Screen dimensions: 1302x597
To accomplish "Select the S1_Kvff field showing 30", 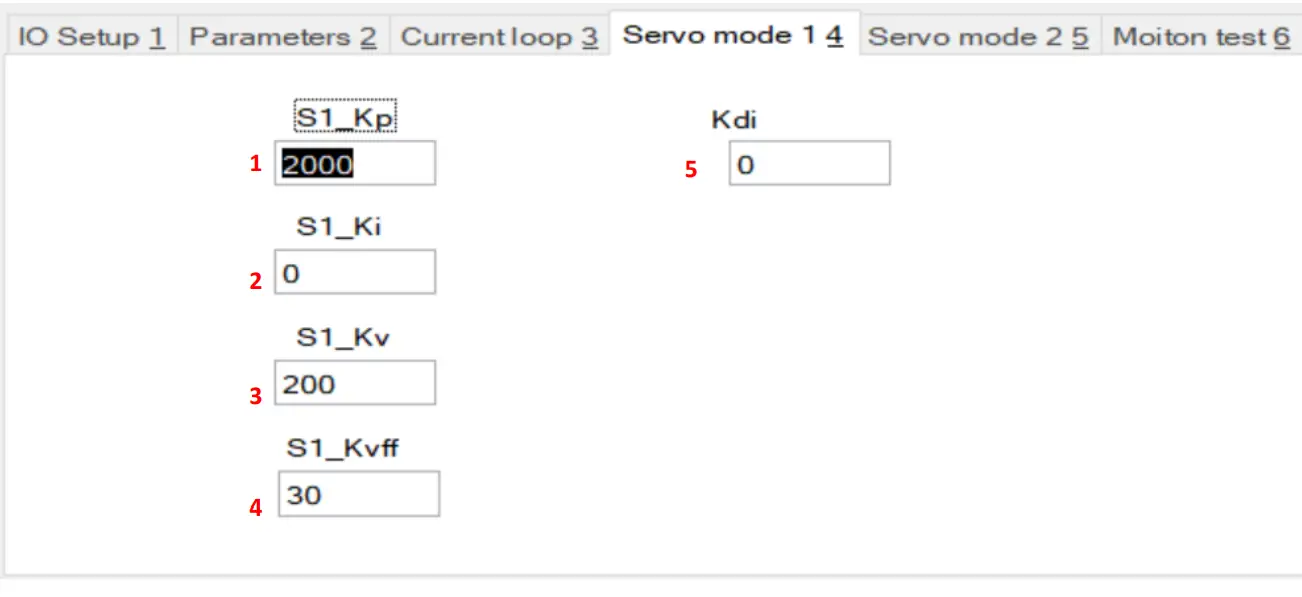I will [x=358, y=494].
